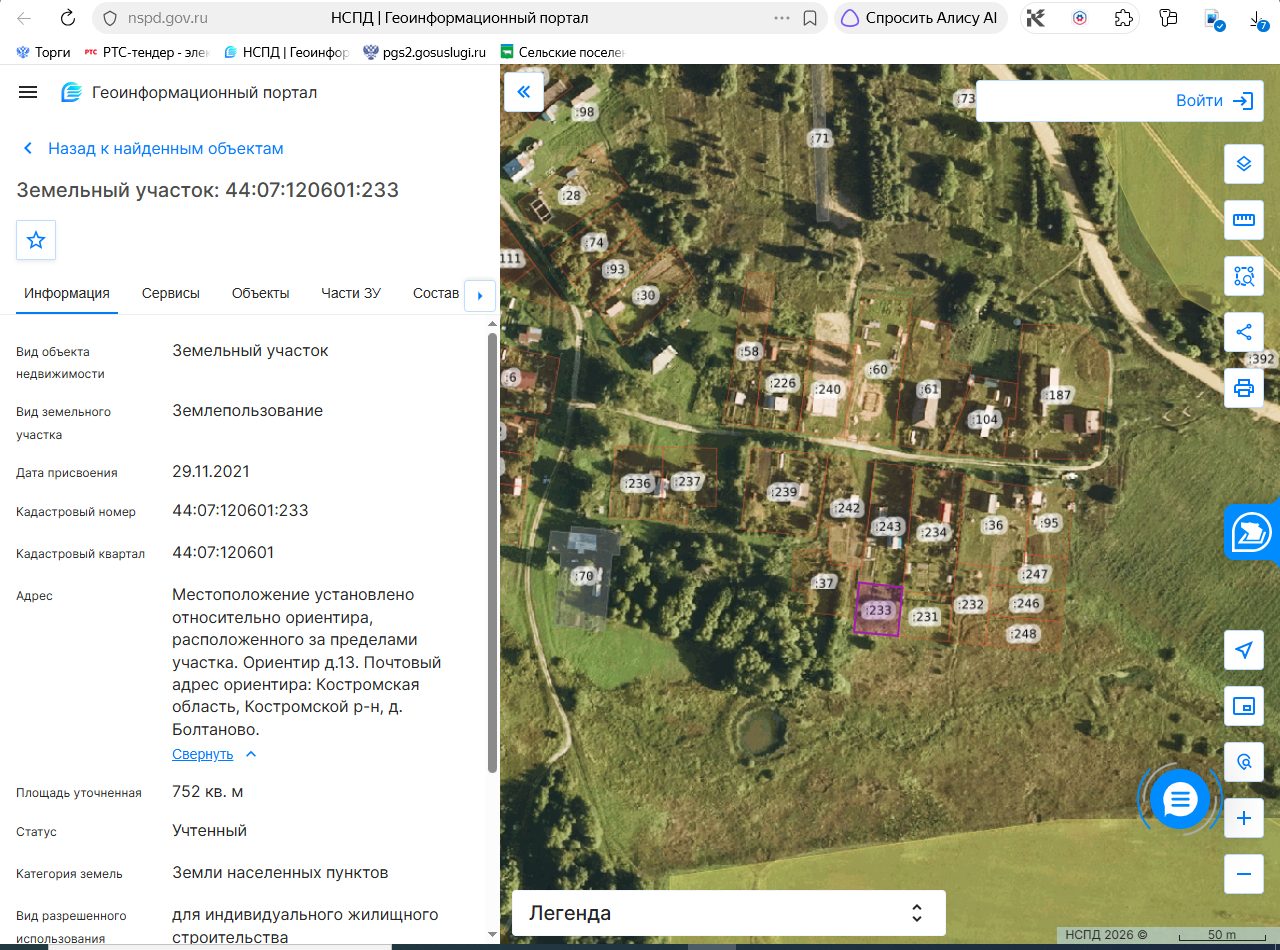Open the Состав tab

436,293
